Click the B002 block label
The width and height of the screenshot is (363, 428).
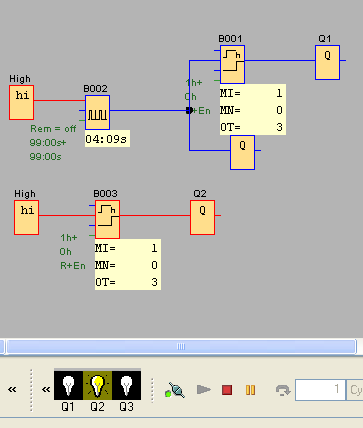pyautogui.click(x=95, y=89)
